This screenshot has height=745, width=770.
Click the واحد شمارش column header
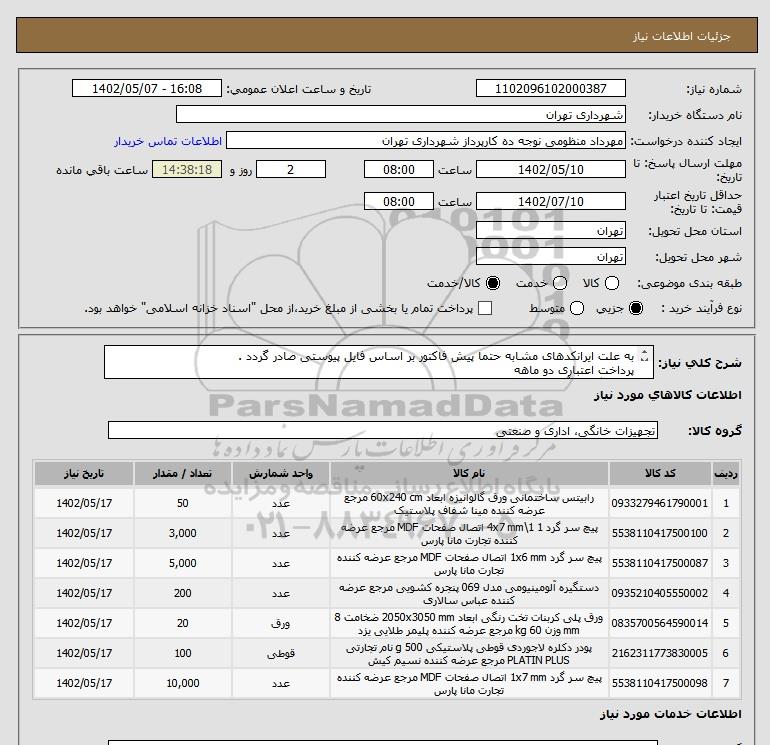(x=281, y=473)
